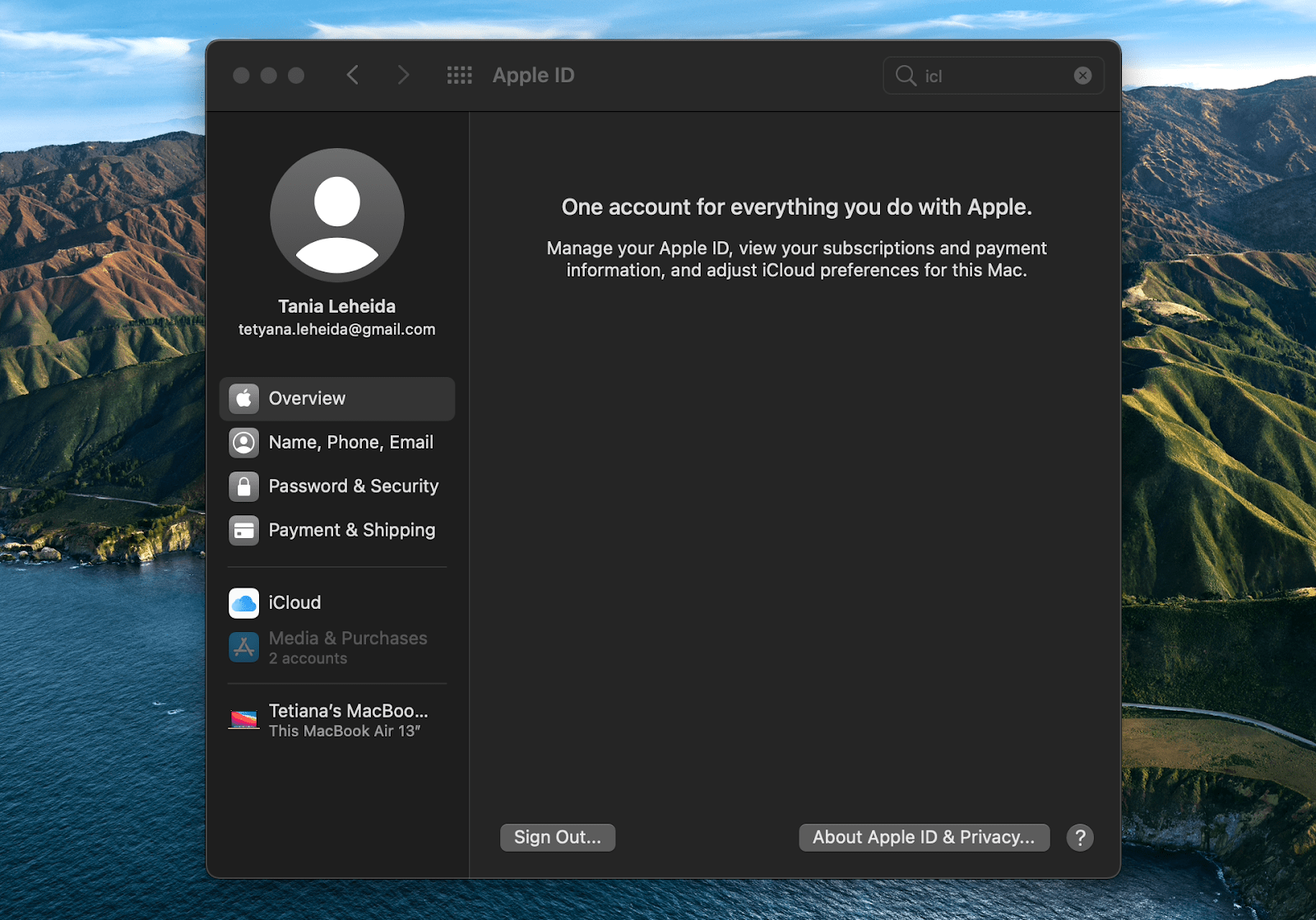This screenshot has width=1316, height=920.
Task: Click the Sign Out... button
Action: tap(558, 837)
